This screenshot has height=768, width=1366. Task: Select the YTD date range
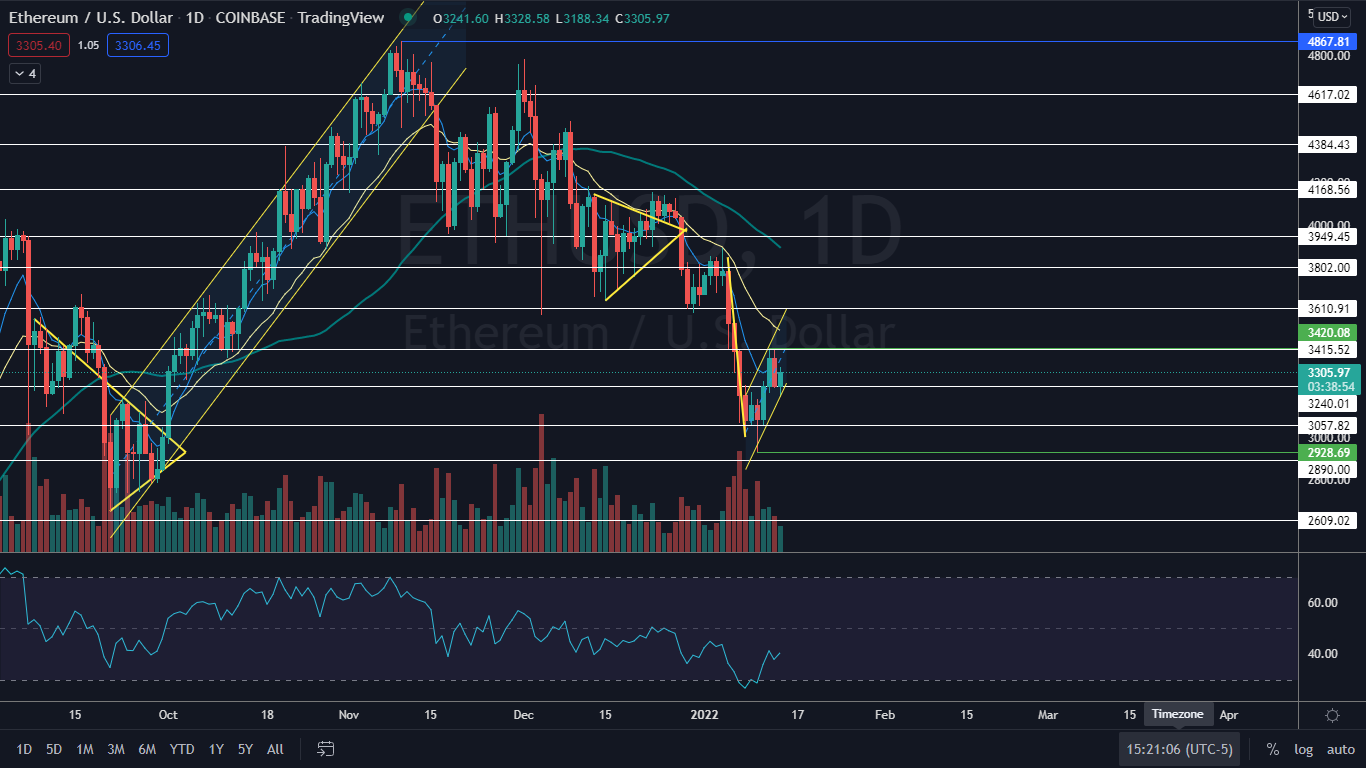click(x=182, y=749)
